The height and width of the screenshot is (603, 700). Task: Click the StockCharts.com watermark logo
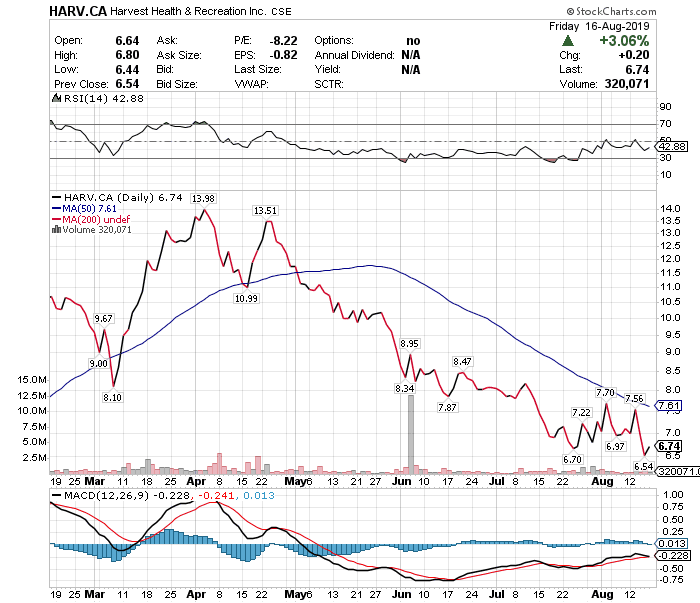(611, 11)
